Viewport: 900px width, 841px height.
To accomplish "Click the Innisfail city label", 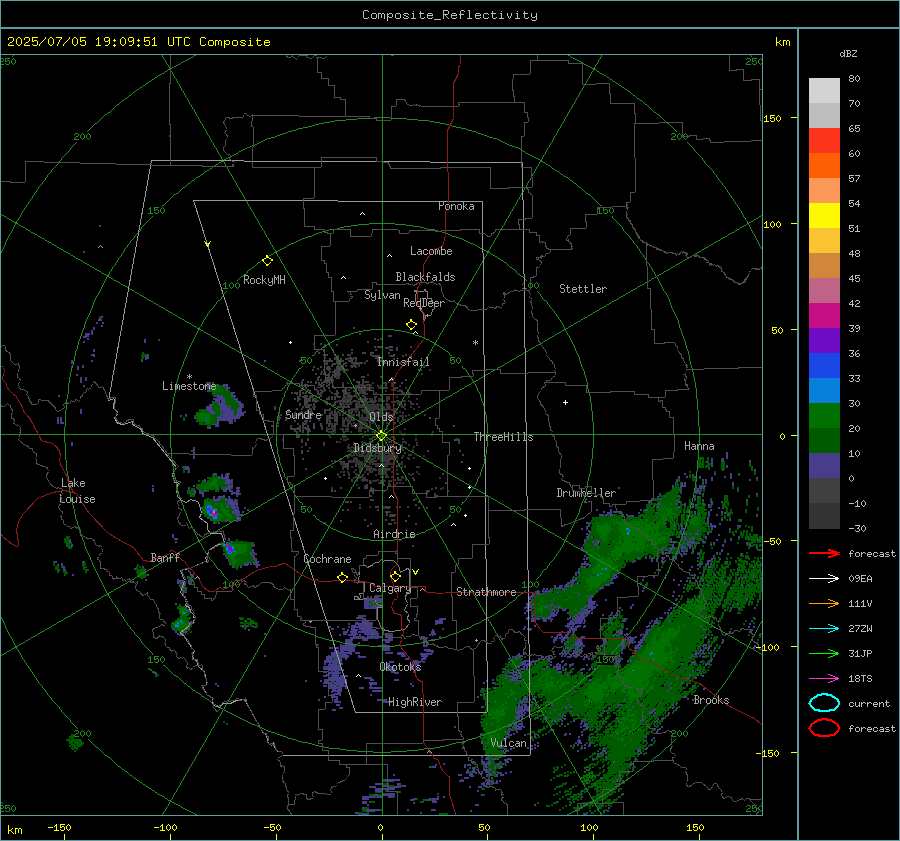I will point(403,362).
